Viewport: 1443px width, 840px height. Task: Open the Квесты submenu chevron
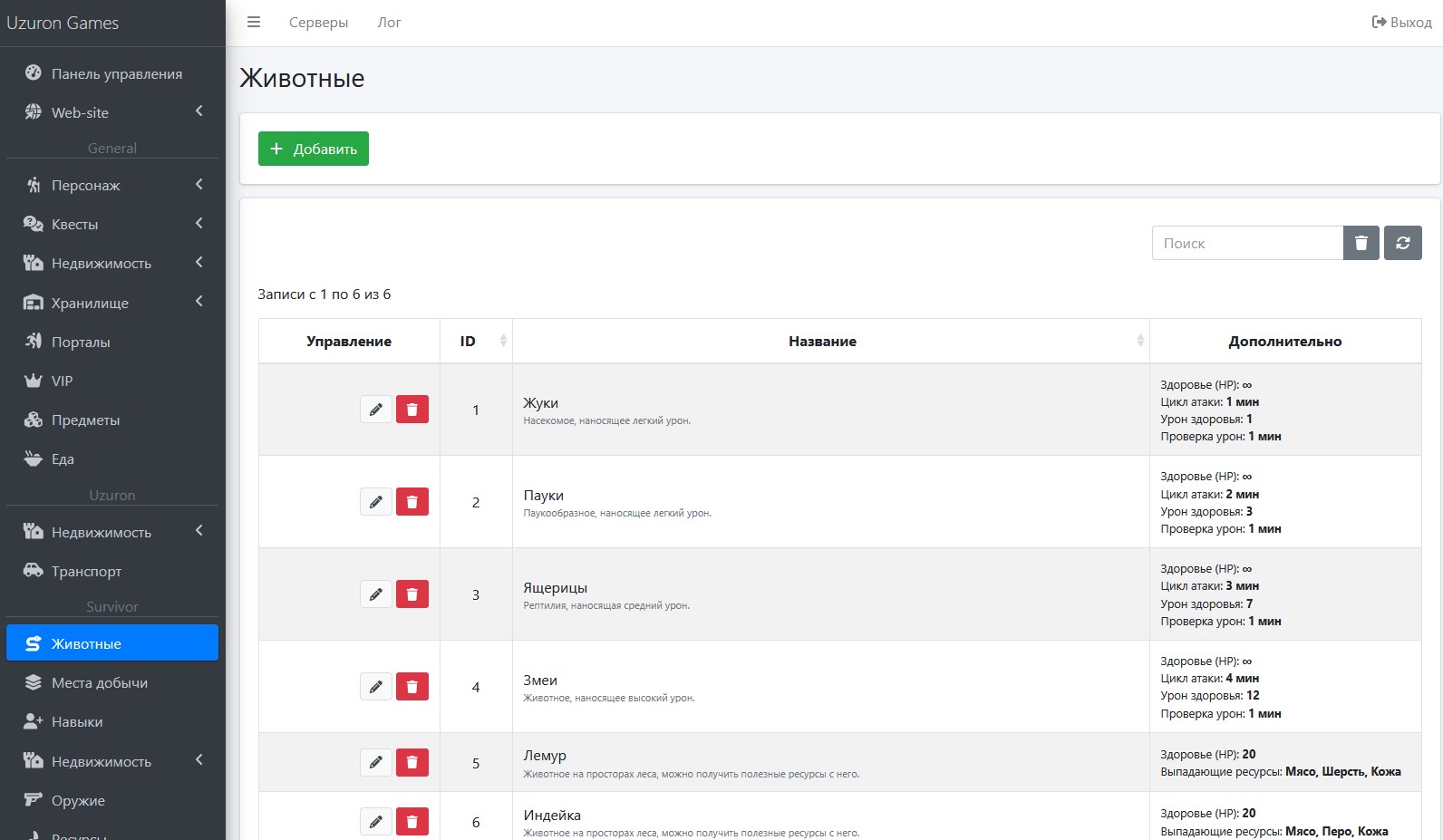[199, 224]
